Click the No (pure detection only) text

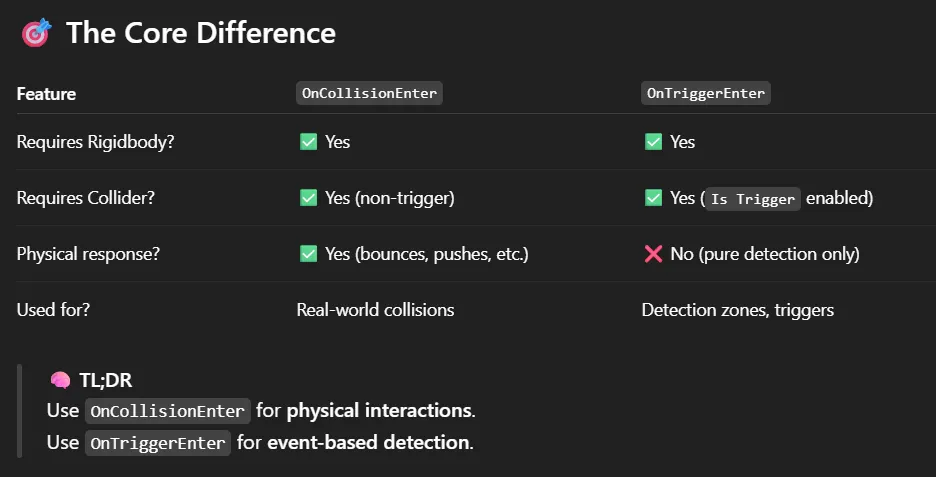[x=765, y=254]
